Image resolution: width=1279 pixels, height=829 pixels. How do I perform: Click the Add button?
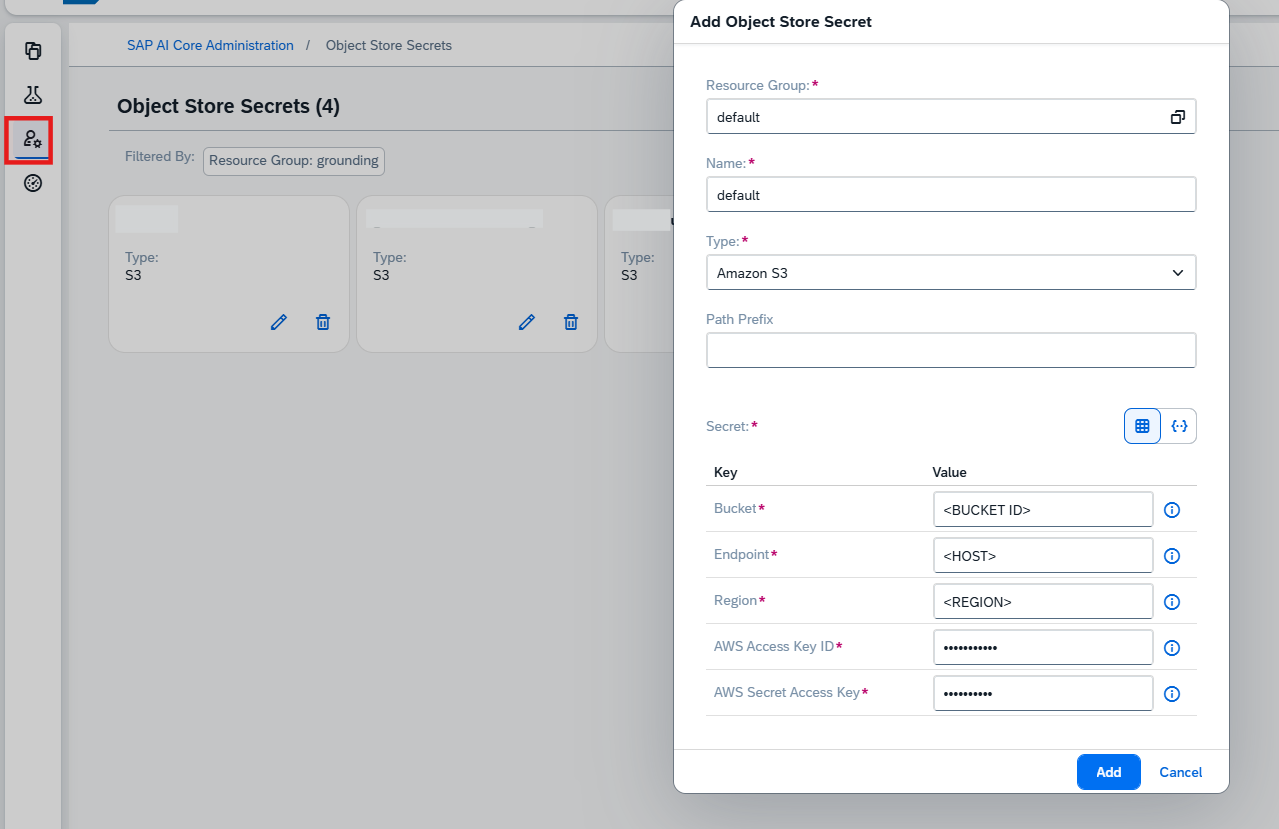[x=1108, y=772]
